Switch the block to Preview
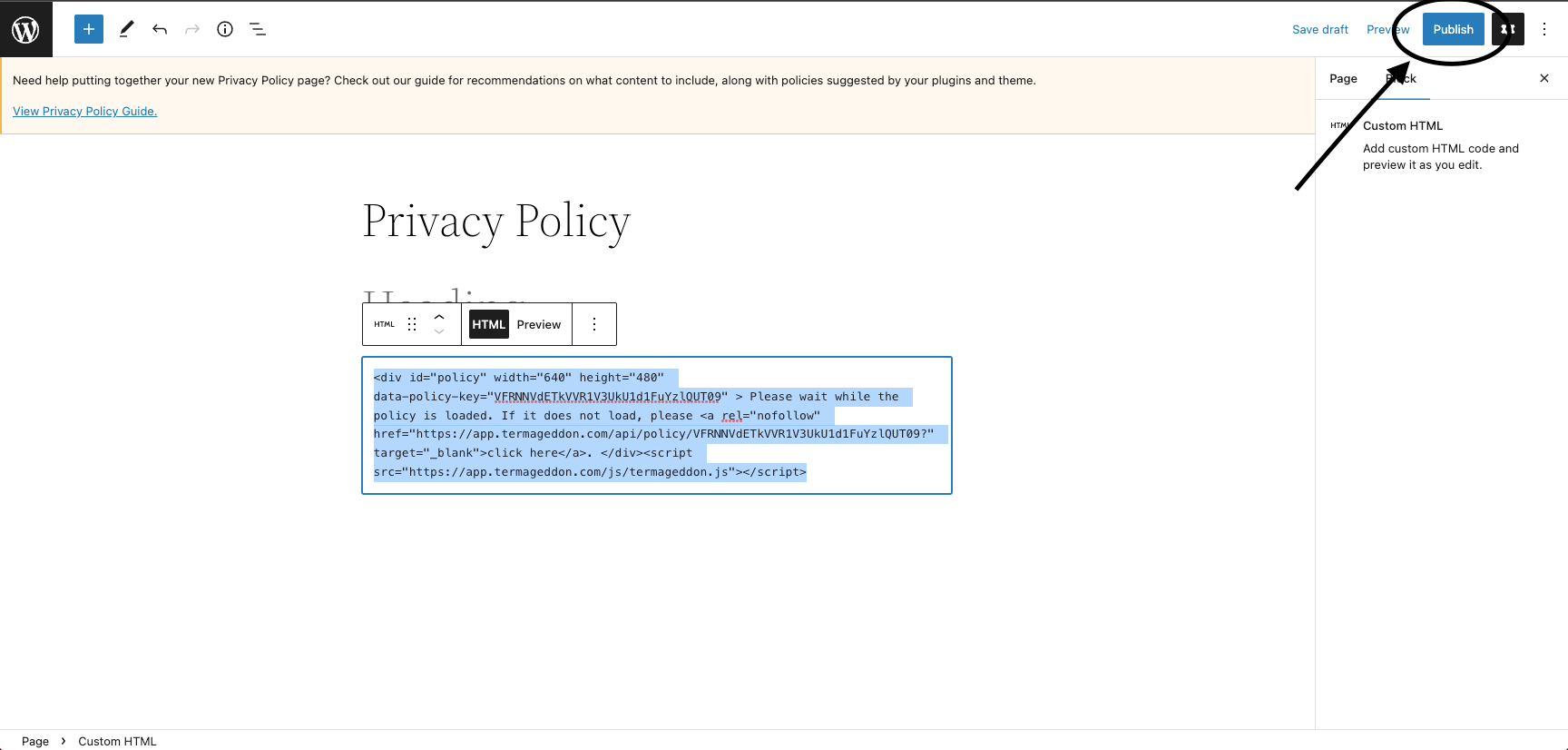Viewport: 1568px width, 750px height. click(x=539, y=324)
